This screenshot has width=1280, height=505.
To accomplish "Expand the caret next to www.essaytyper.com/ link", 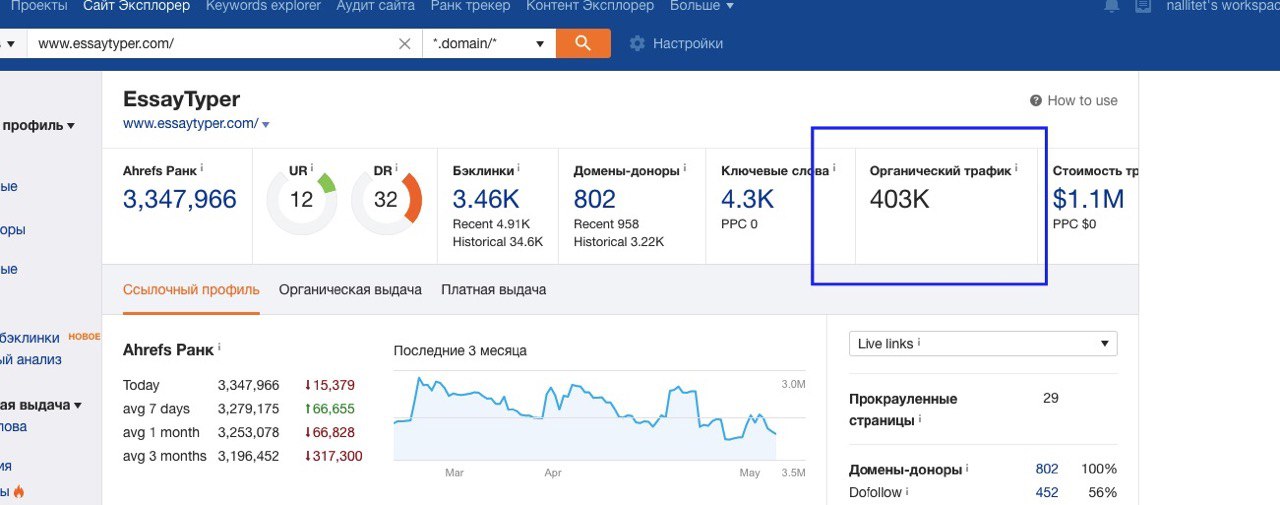I will click(x=266, y=125).
